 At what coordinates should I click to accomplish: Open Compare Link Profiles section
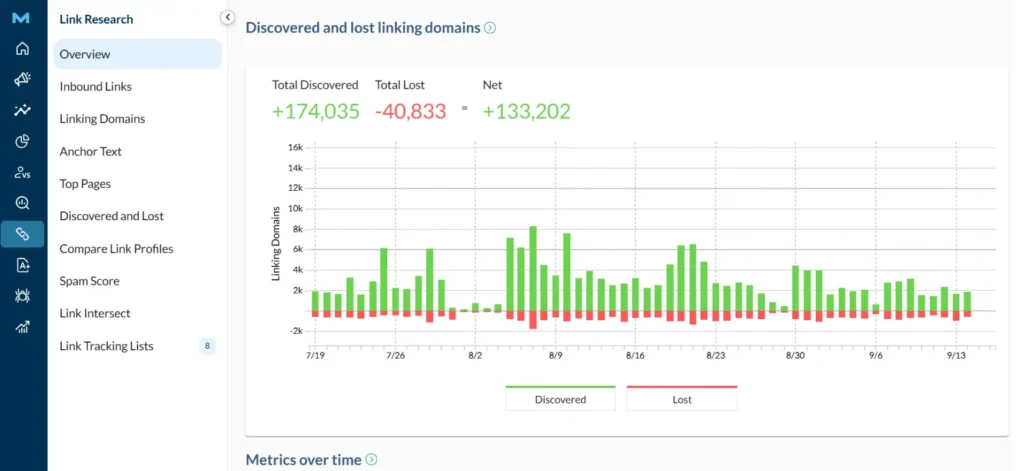[116, 249]
